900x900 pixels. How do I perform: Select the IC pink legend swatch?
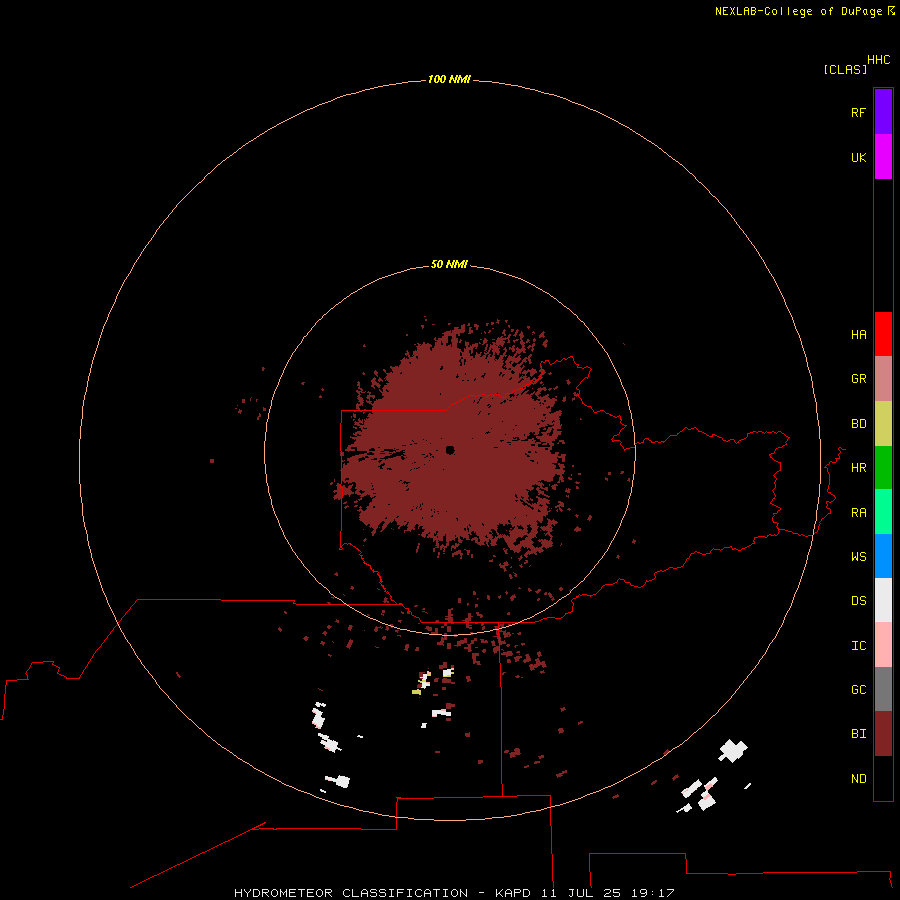[x=883, y=645]
